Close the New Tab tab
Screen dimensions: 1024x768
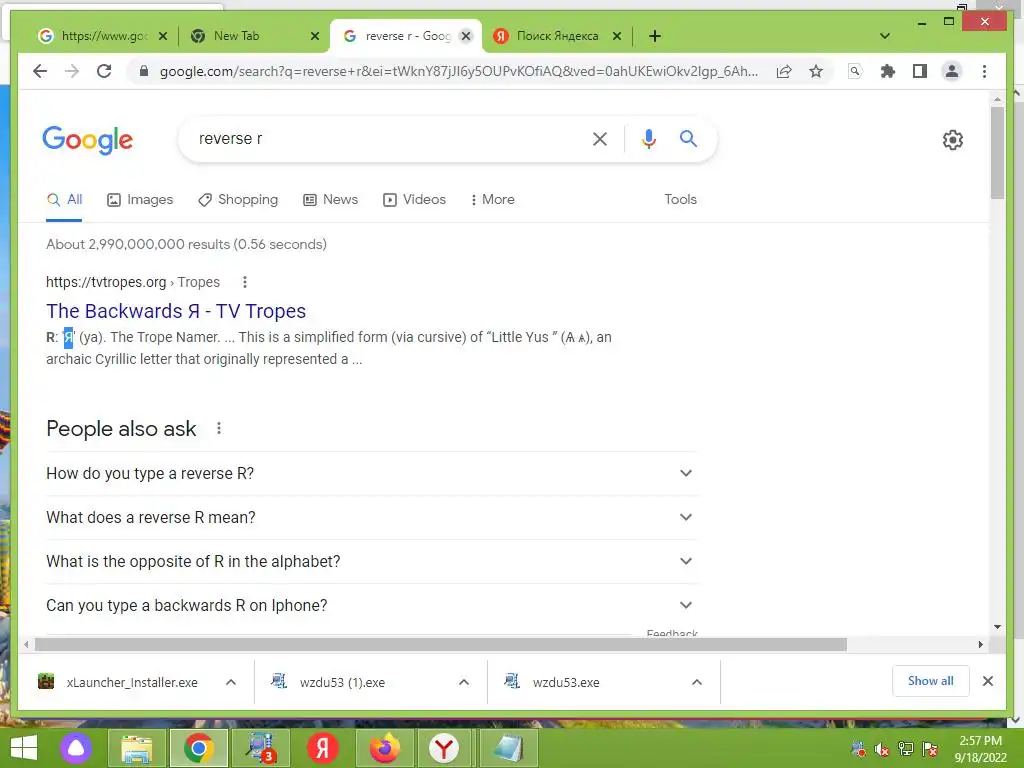coord(315,36)
